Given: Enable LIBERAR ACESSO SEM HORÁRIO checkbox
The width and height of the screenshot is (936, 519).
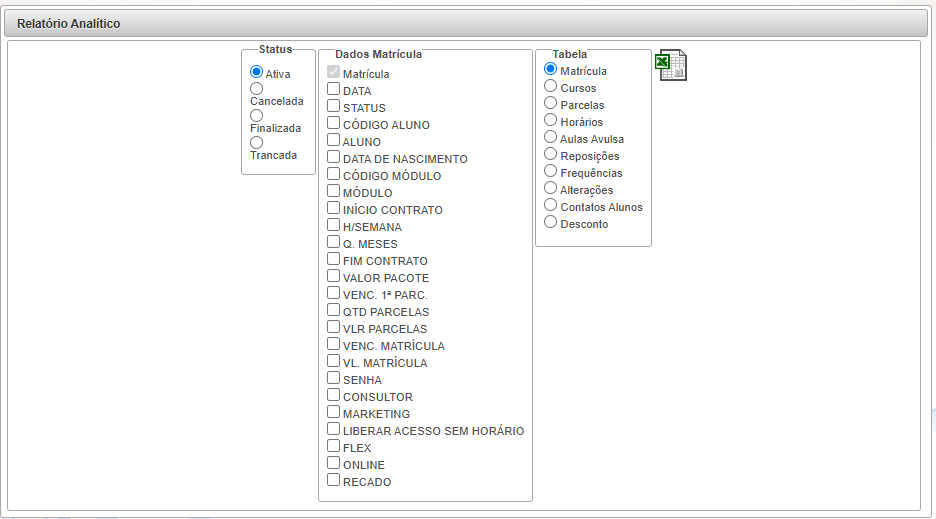Looking at the screenshot, I should tap(334, 430).
